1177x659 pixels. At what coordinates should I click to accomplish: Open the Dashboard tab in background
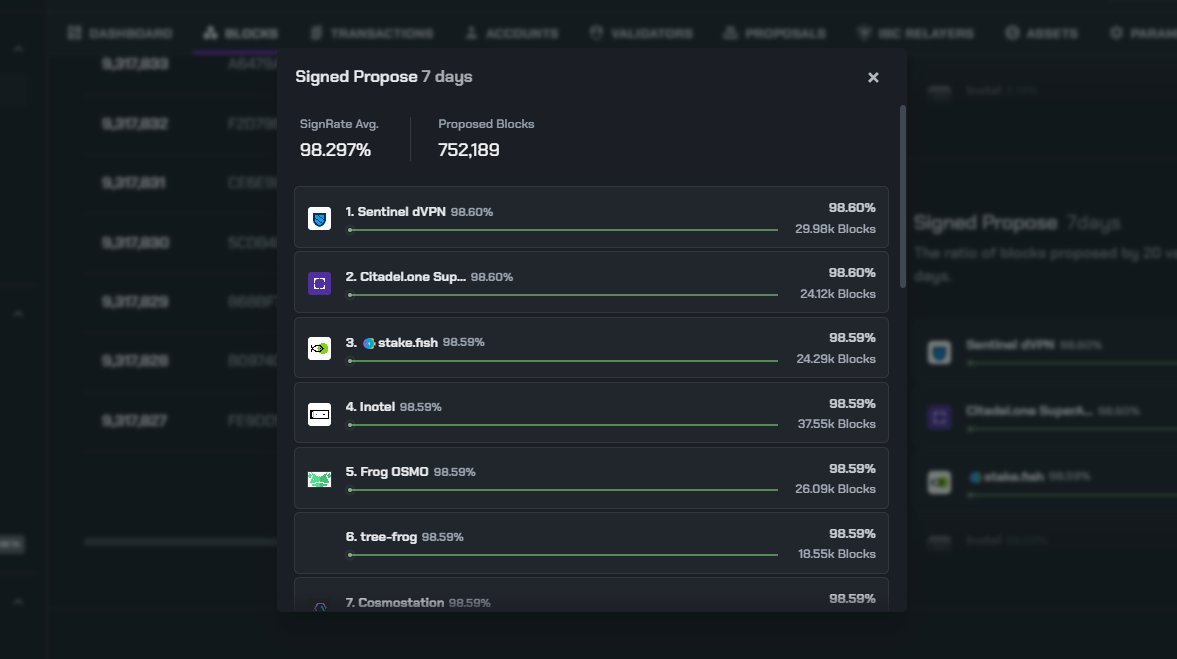[119, 33]
